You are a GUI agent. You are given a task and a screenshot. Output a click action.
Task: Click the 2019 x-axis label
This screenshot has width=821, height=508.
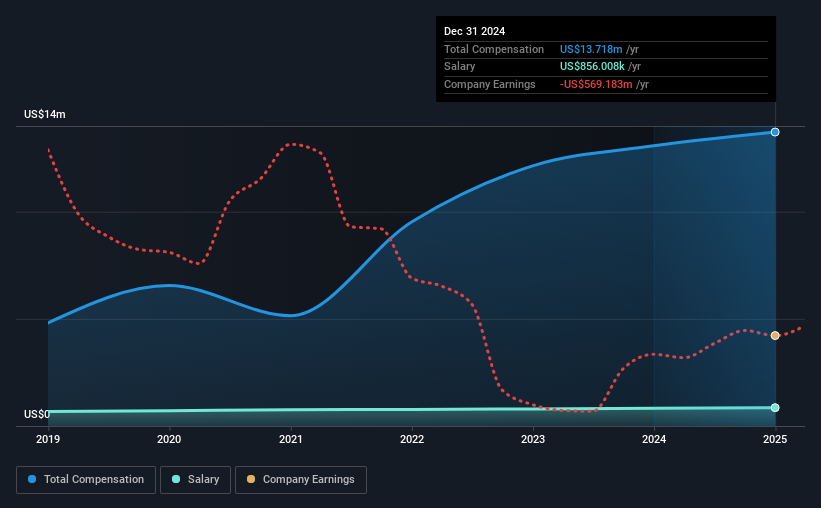(48, 439)
